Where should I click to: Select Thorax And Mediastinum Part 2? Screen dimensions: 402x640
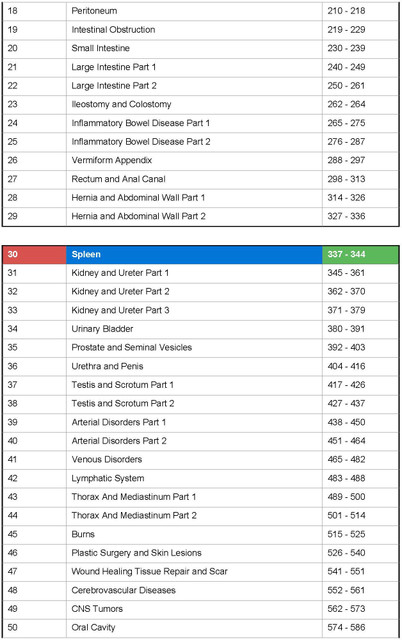pyautogui.click(x=200, y=516)
